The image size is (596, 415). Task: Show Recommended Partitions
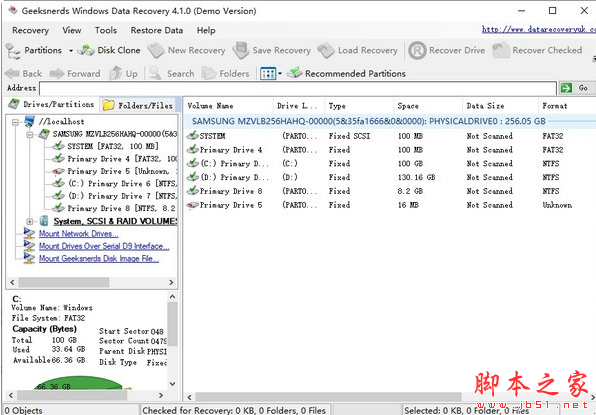coord(346,73)
